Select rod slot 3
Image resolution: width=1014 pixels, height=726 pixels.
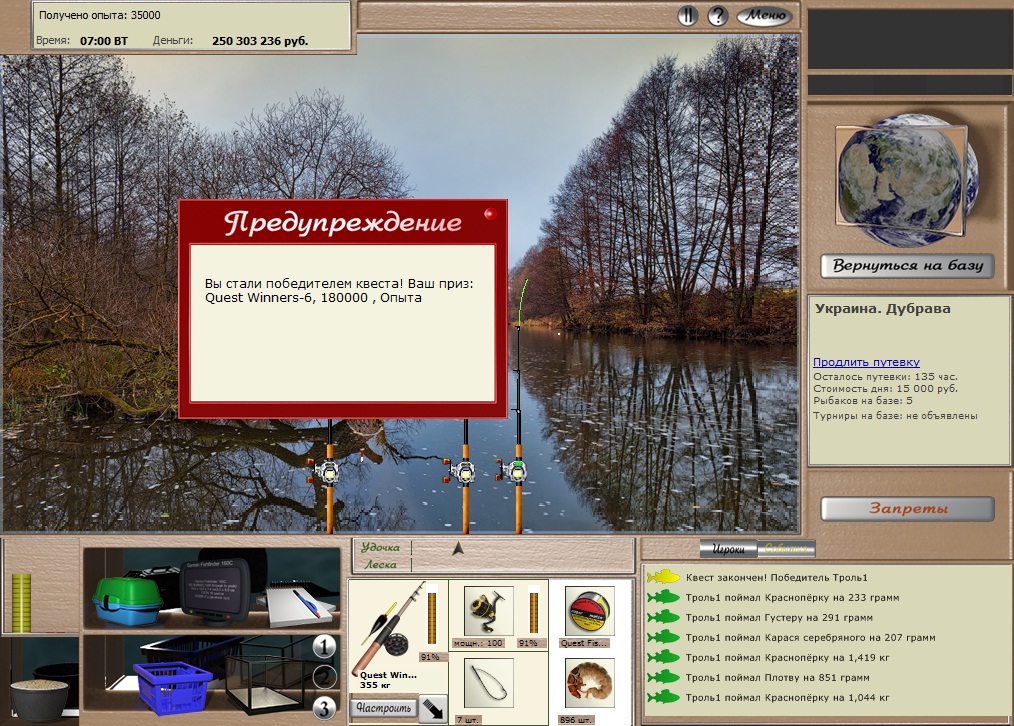[x=324, y=708]
